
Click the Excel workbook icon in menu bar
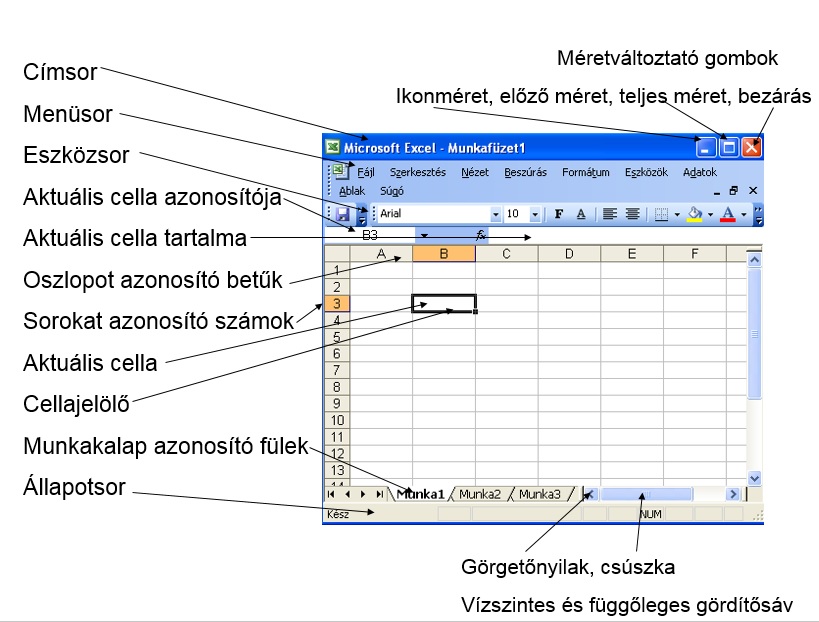[338, 172]
